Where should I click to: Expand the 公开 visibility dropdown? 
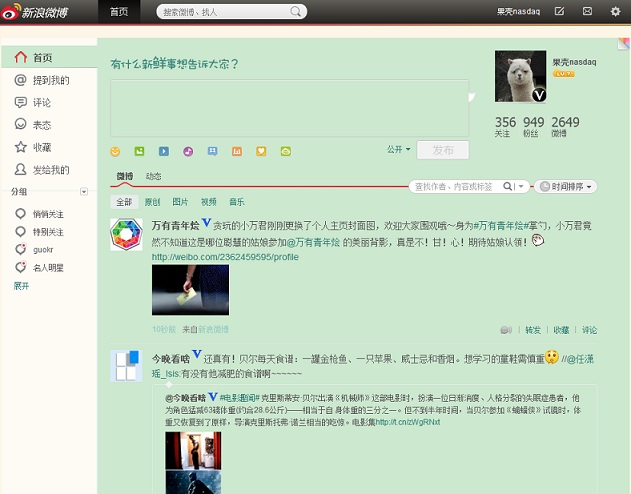click(x=398, y=149)
